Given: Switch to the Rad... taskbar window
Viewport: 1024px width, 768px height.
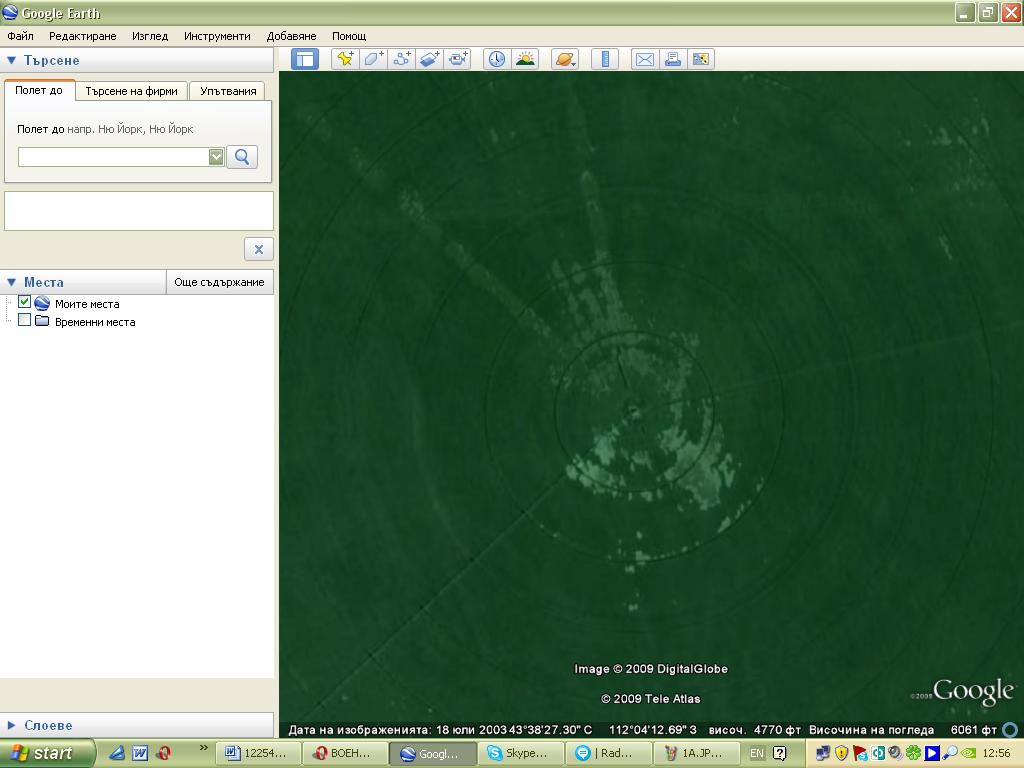Looking at the screenshot, I should point(607,753).
